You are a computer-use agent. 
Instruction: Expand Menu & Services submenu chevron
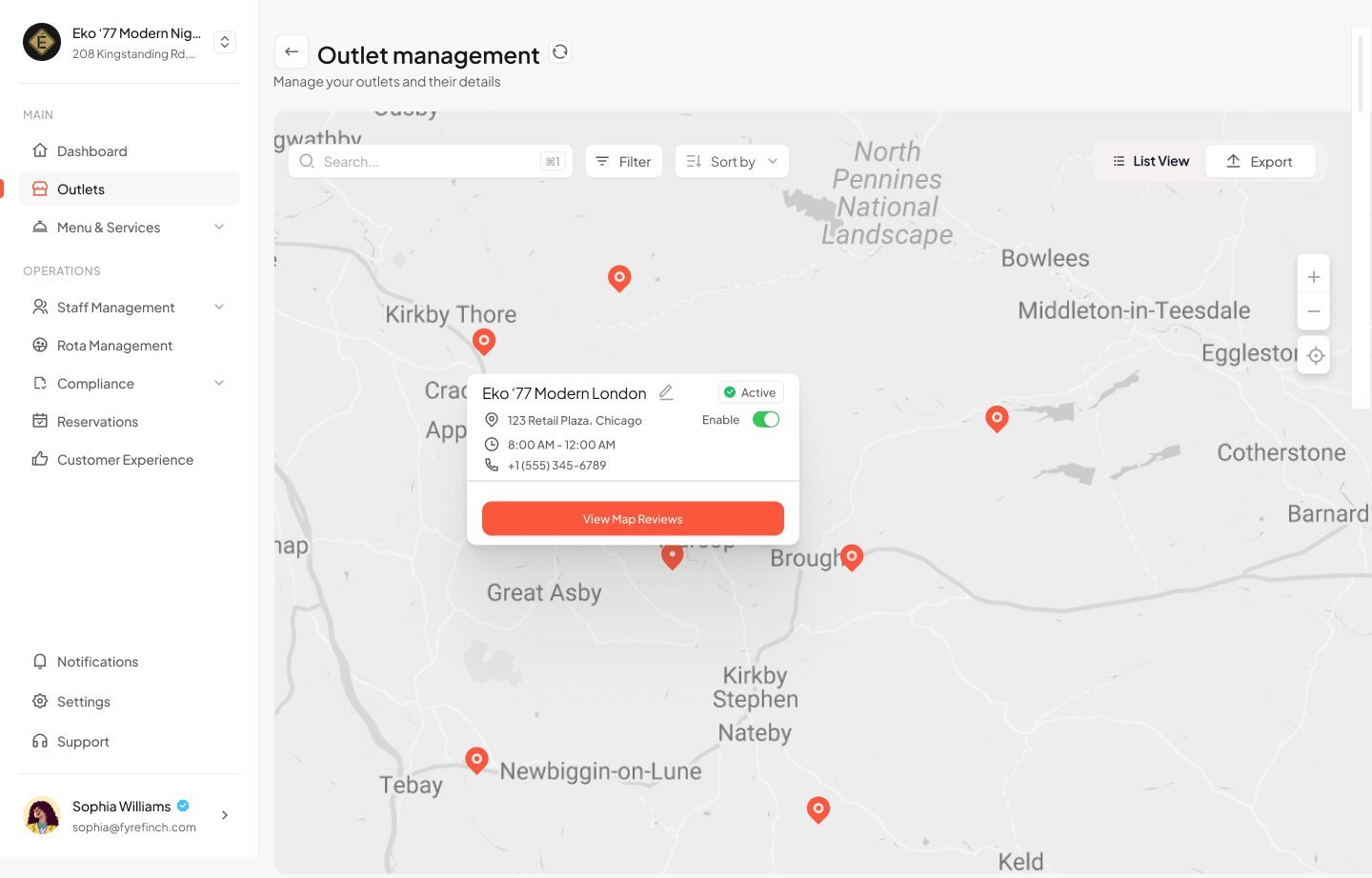click(x=219, y=227)
